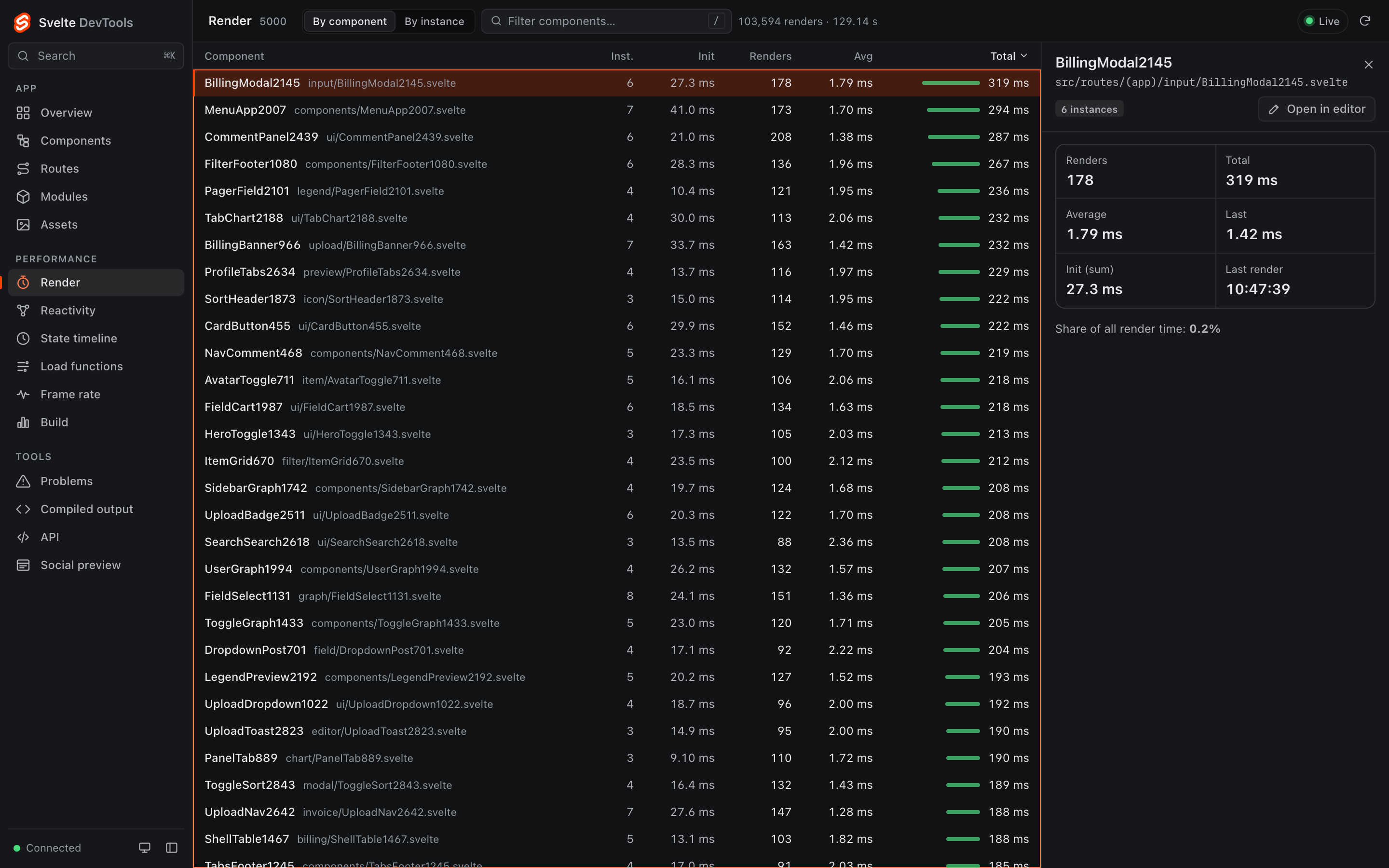Open the Frame rate pulse icon
Screen dimensions: 1389x868
[23, 394]
